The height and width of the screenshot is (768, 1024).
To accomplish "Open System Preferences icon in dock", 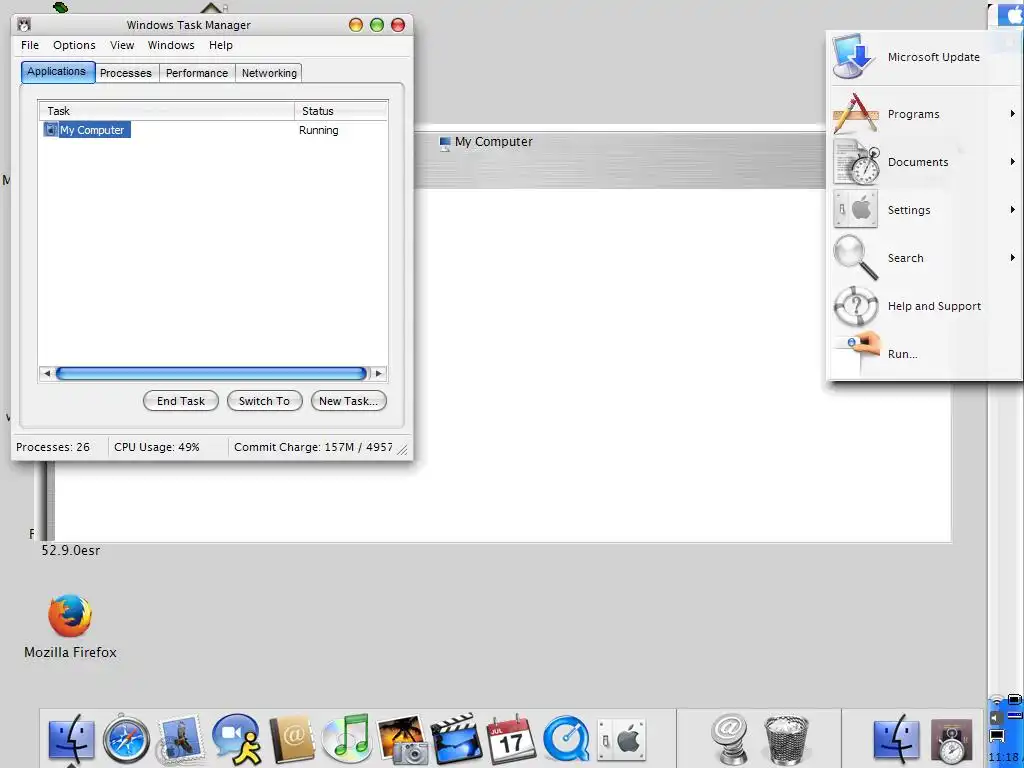I will point(621,741).
